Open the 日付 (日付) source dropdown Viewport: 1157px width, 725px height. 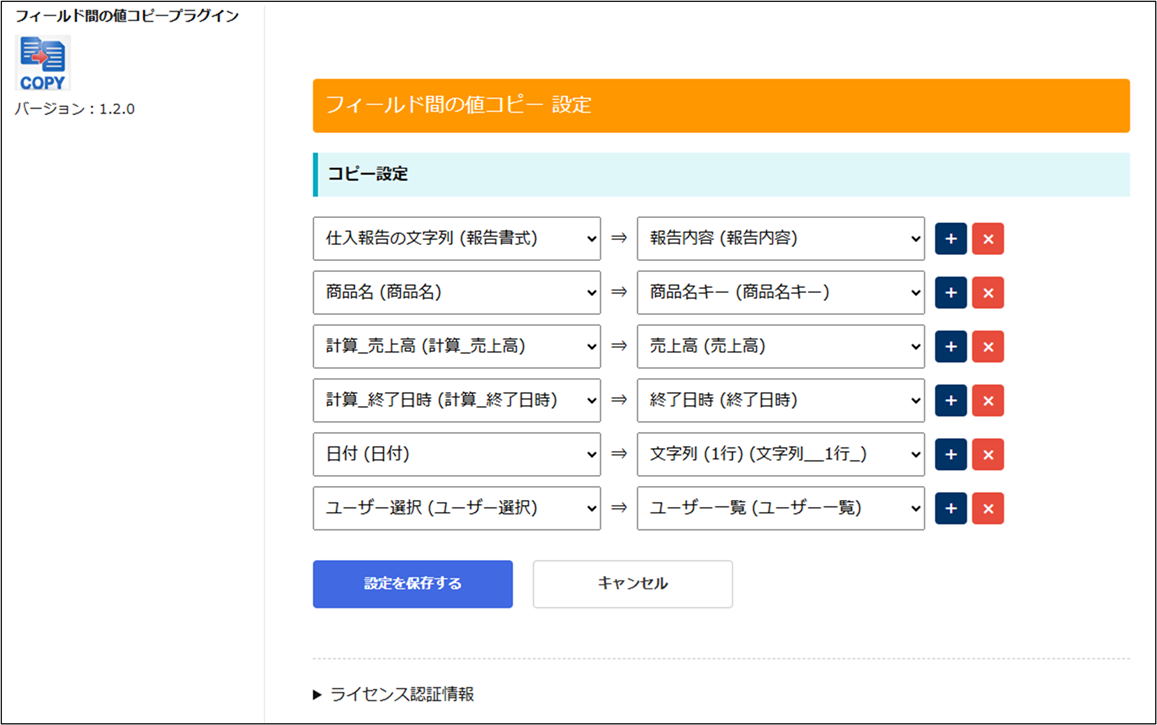(x=456, y=455)
